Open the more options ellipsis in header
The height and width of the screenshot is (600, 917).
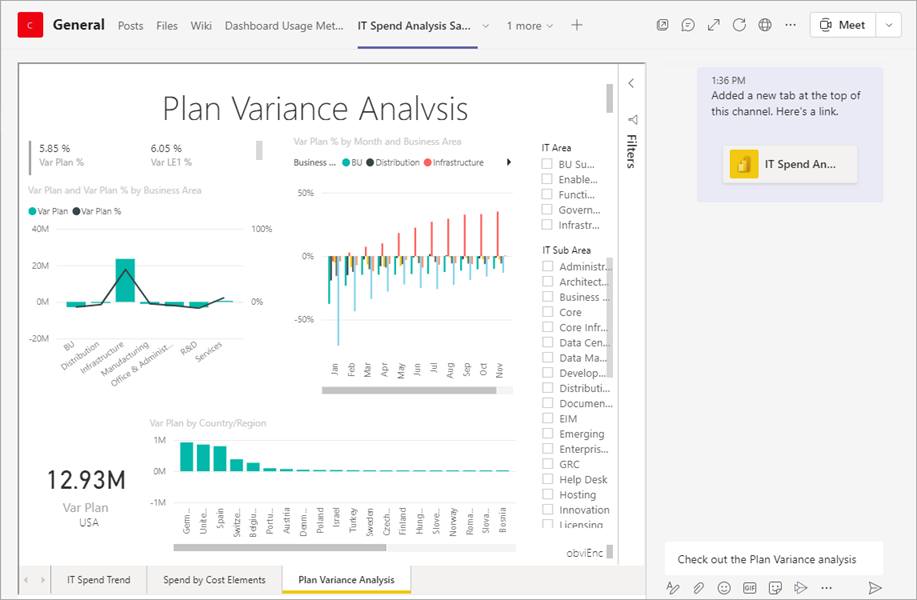[x=790, y=25]
